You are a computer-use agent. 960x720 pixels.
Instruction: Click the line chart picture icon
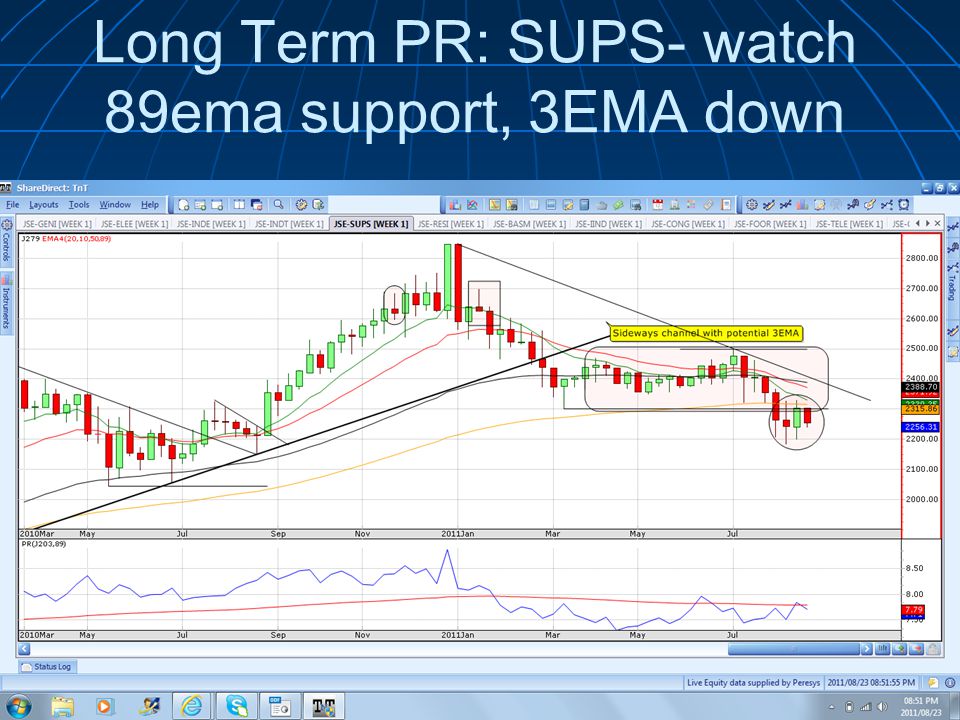click(472, 204)
